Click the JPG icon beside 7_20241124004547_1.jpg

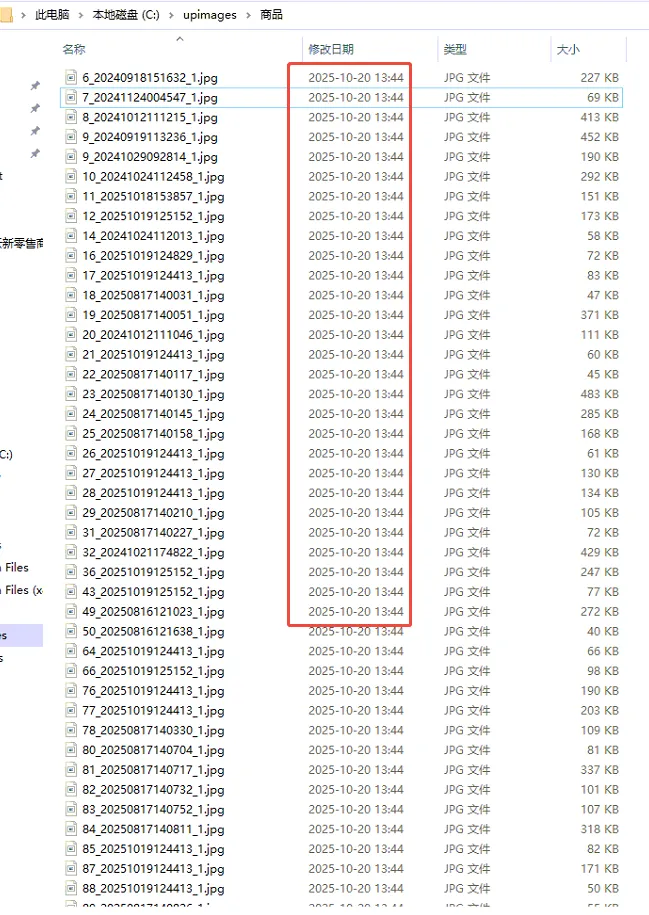[x=71, y=97]
